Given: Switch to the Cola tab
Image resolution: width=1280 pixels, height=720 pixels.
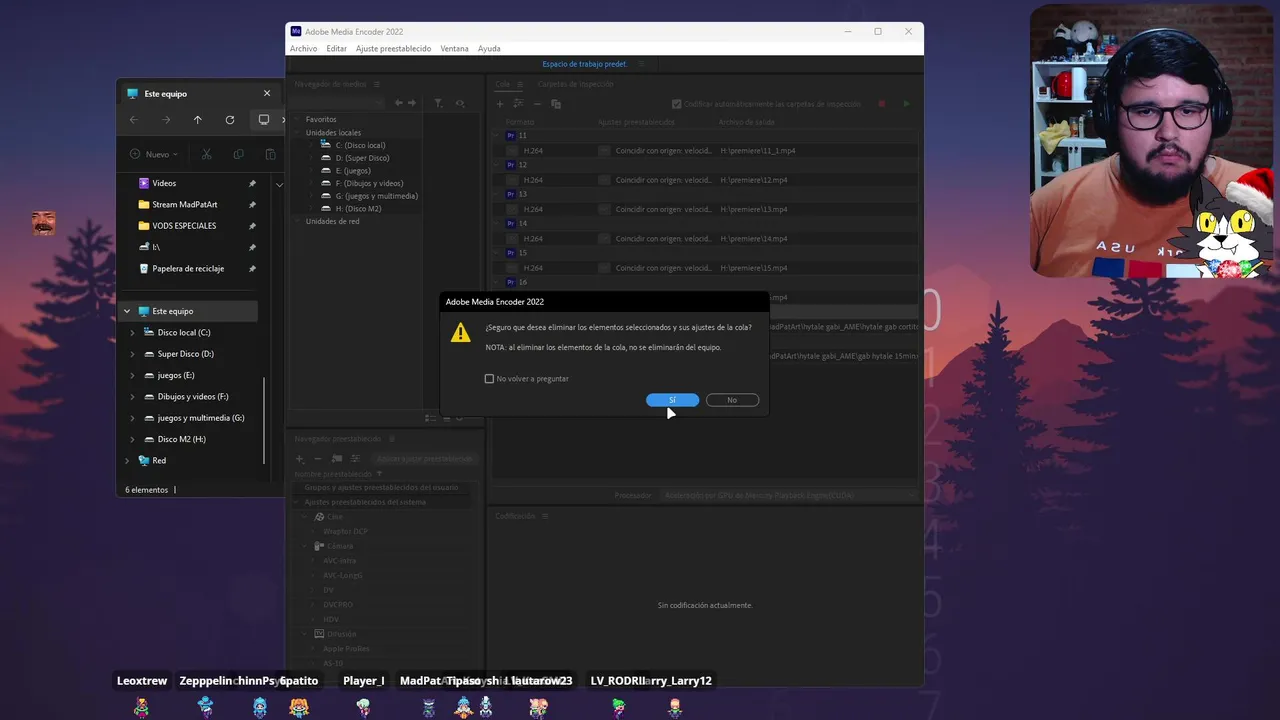Looking at the screenshot, I should [x=502, y=85].
